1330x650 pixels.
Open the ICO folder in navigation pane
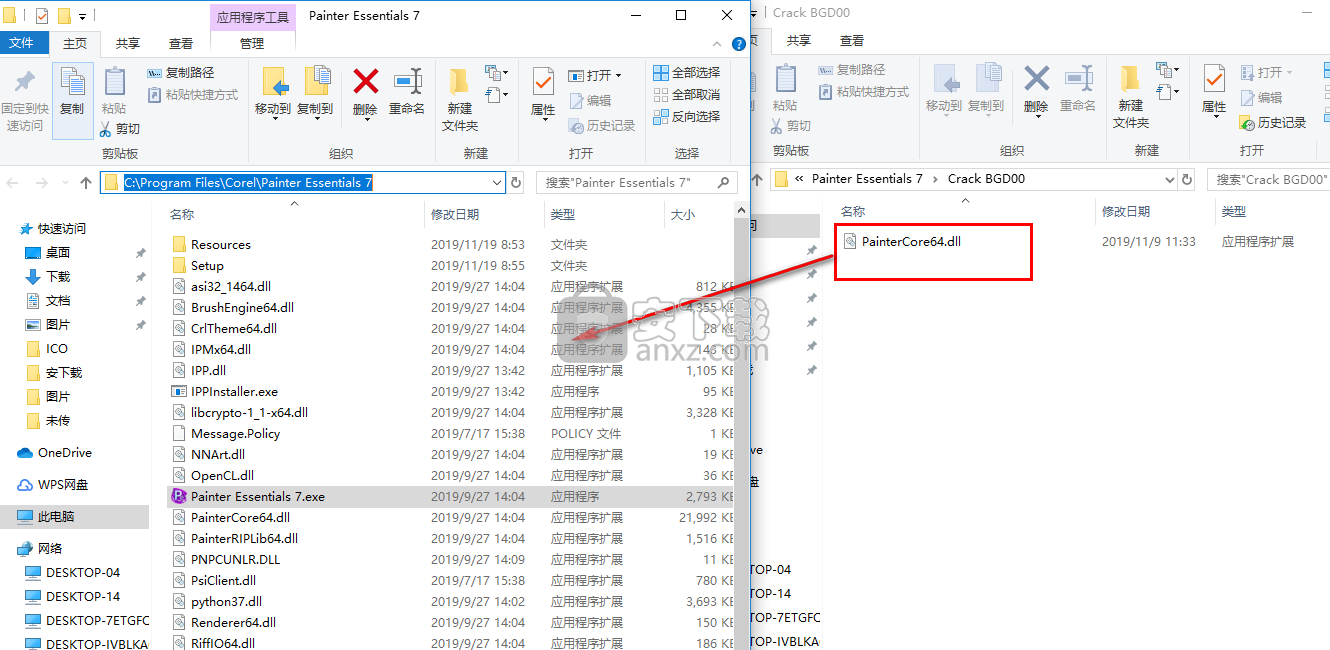click(x=56, y=349)
